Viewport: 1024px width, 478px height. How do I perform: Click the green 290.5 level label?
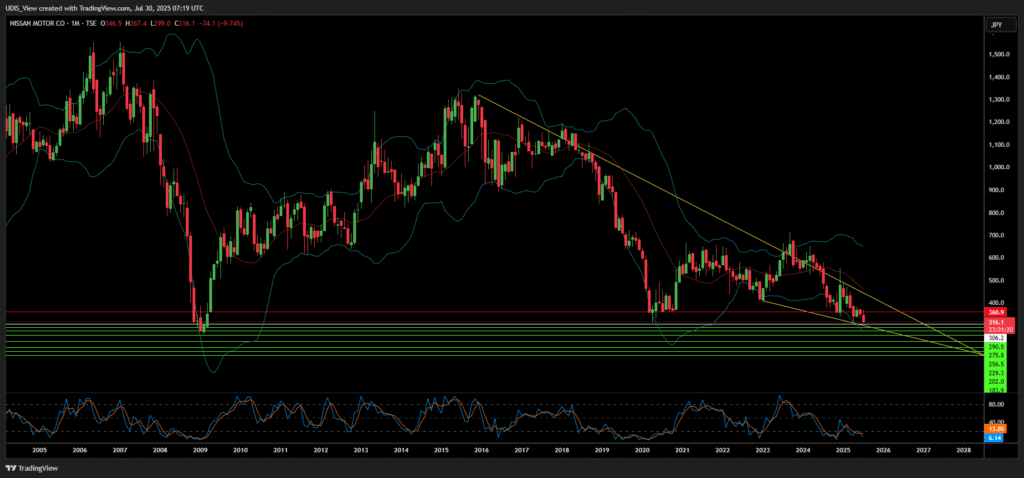coord(995,347)
